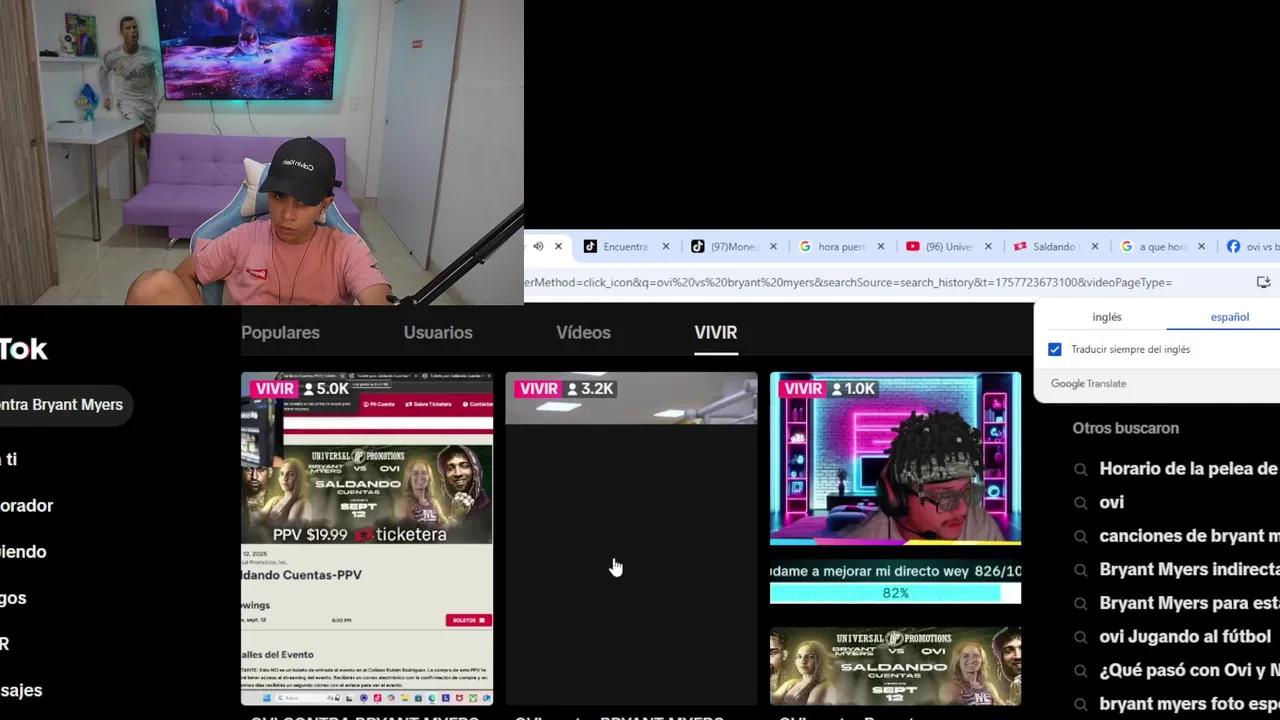Click the TikTok logo

pos(22,349)
